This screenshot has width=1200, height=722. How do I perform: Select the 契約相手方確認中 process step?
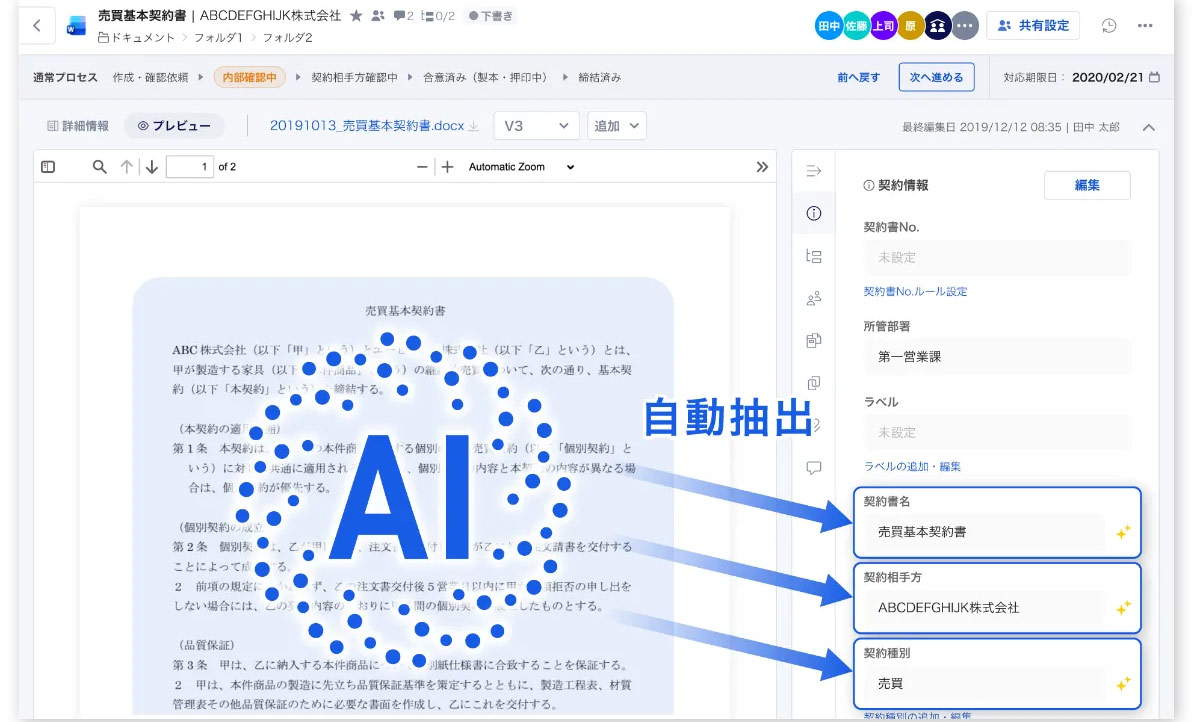355,77
